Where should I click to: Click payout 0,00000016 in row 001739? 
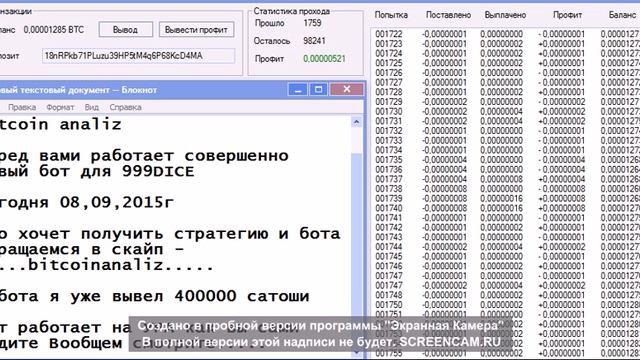[x=501, y=198]
